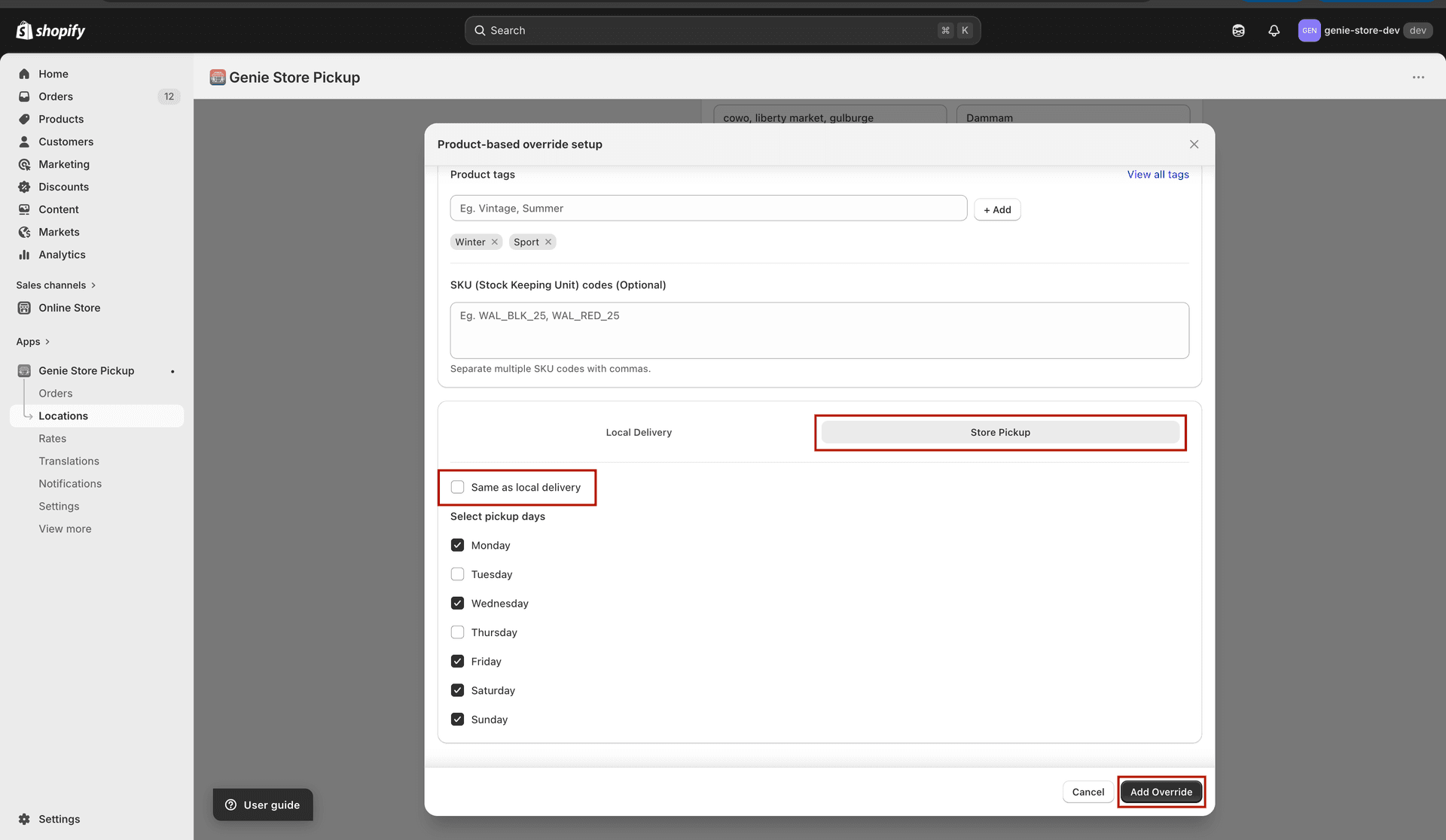The width and height of the screenshot is (1446, 840).
Task: Click the Marketing target icon
Action: pyautogui.click(x=24, y=164)
